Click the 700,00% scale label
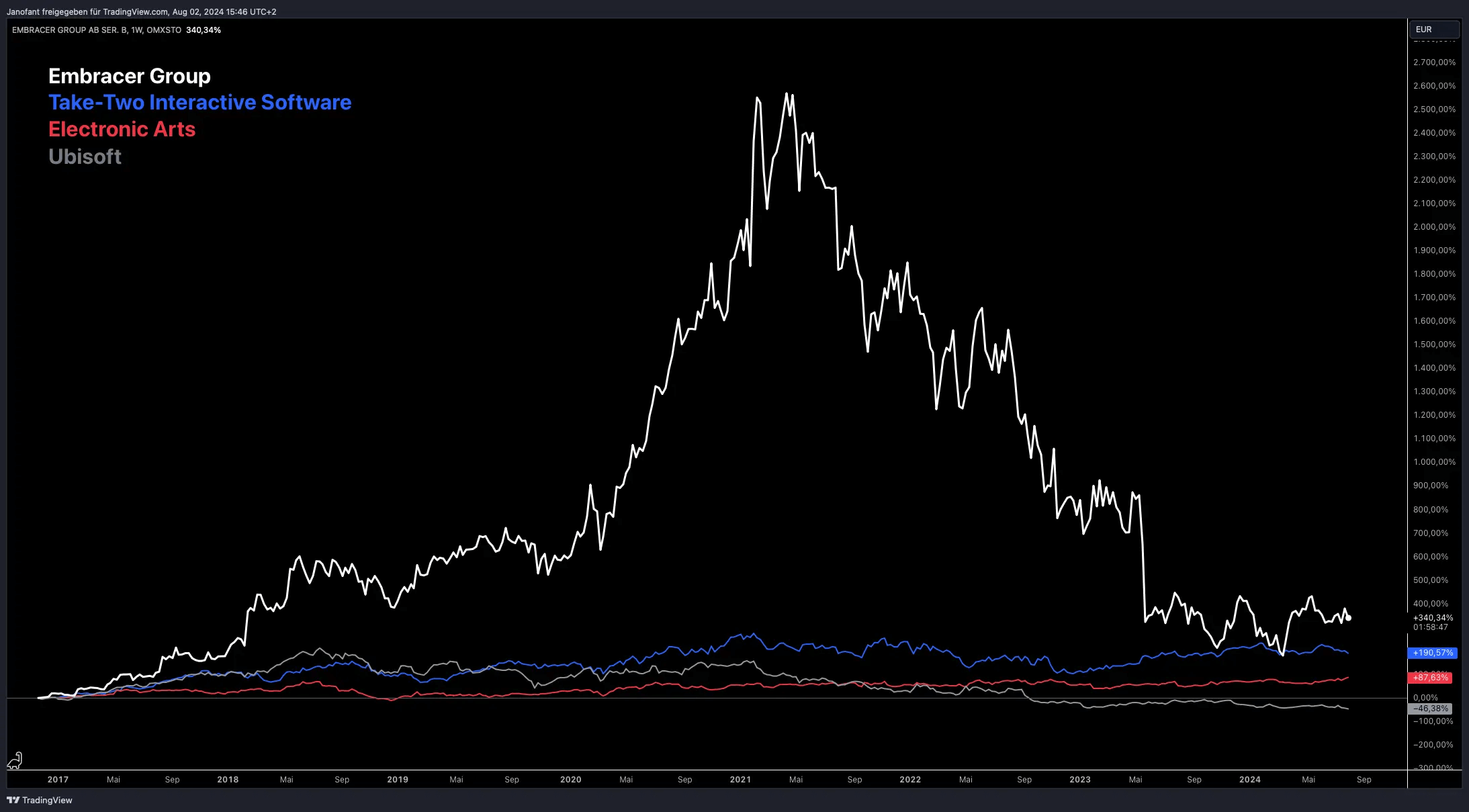Screen dimensions: 1469x812 coord(1431,533)
